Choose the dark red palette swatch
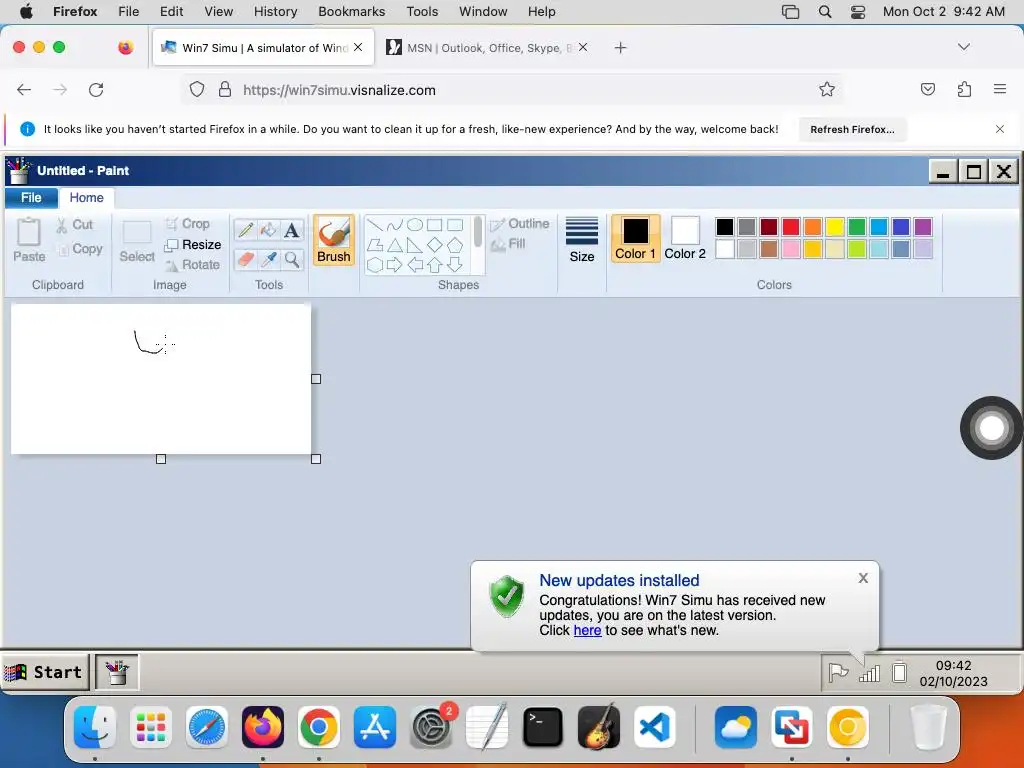 (x=769, y=227)
